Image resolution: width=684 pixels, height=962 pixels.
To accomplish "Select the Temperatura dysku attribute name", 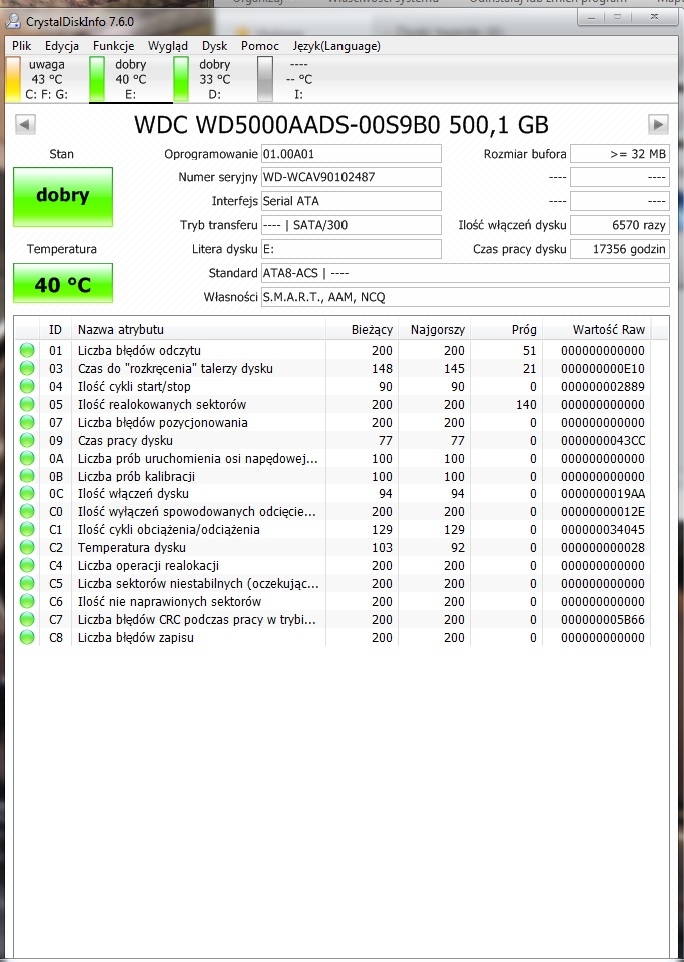I will [131, 547].
